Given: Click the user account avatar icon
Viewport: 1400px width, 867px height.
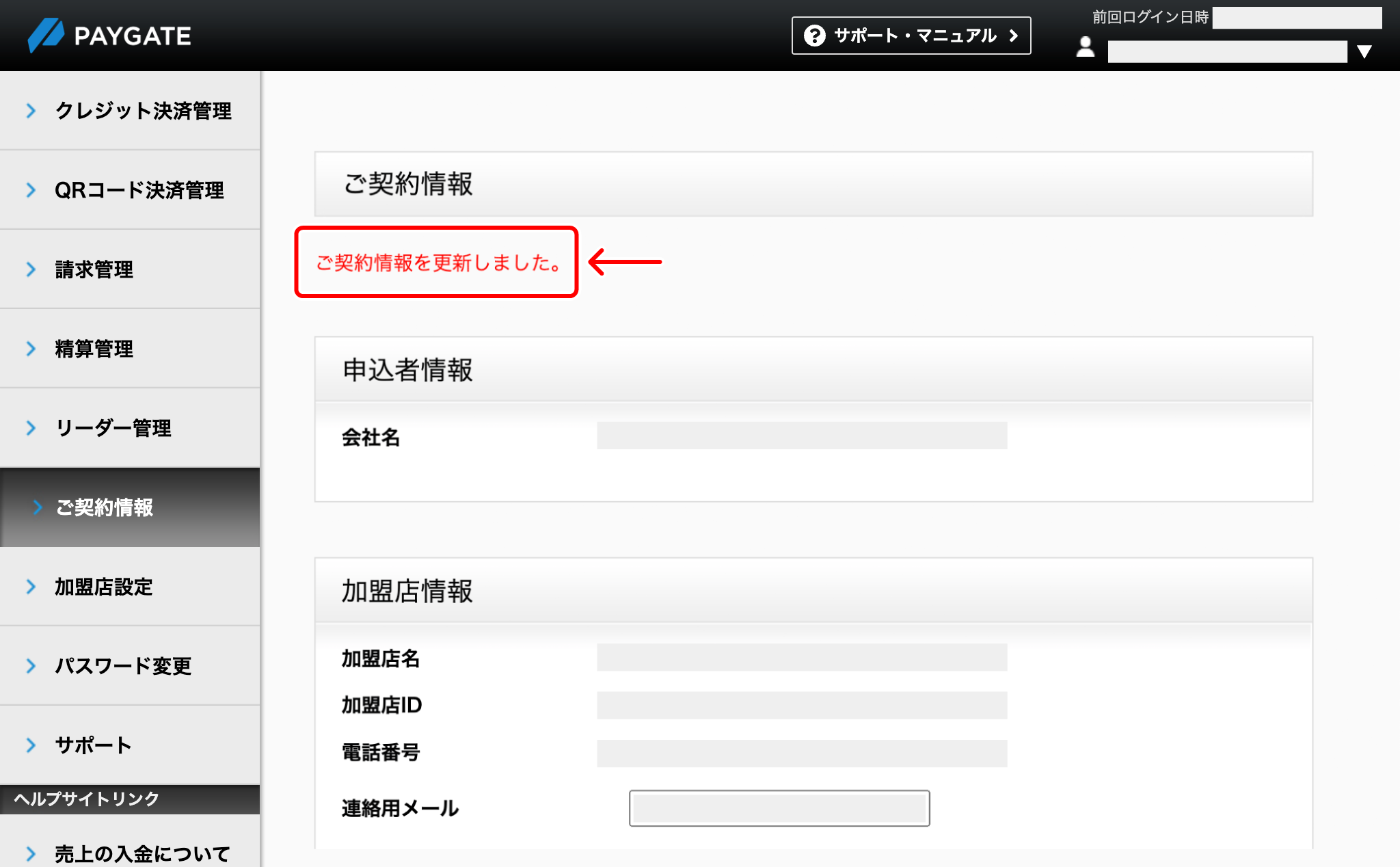Looking at the screenshot, I should (x=1086, y=47).
